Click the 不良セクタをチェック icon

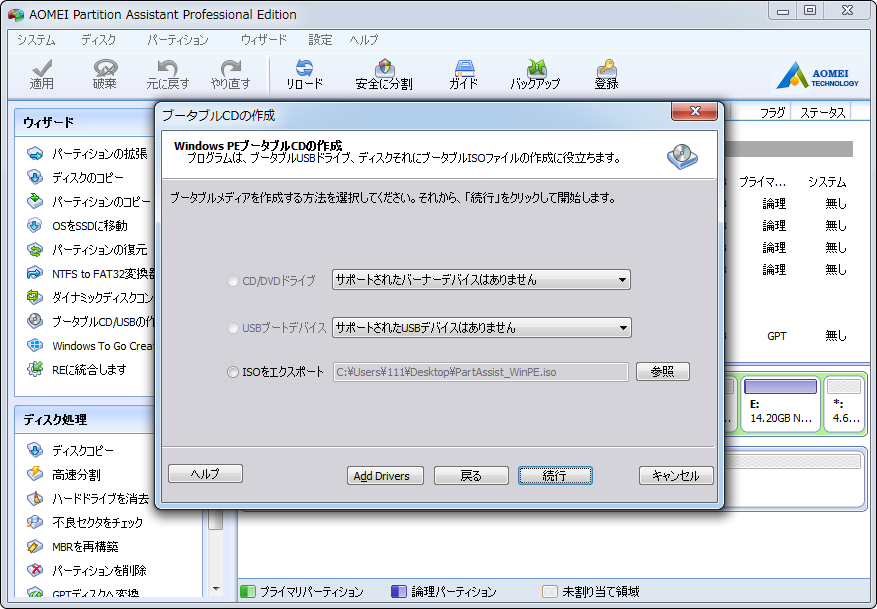[x=35, y=522]
